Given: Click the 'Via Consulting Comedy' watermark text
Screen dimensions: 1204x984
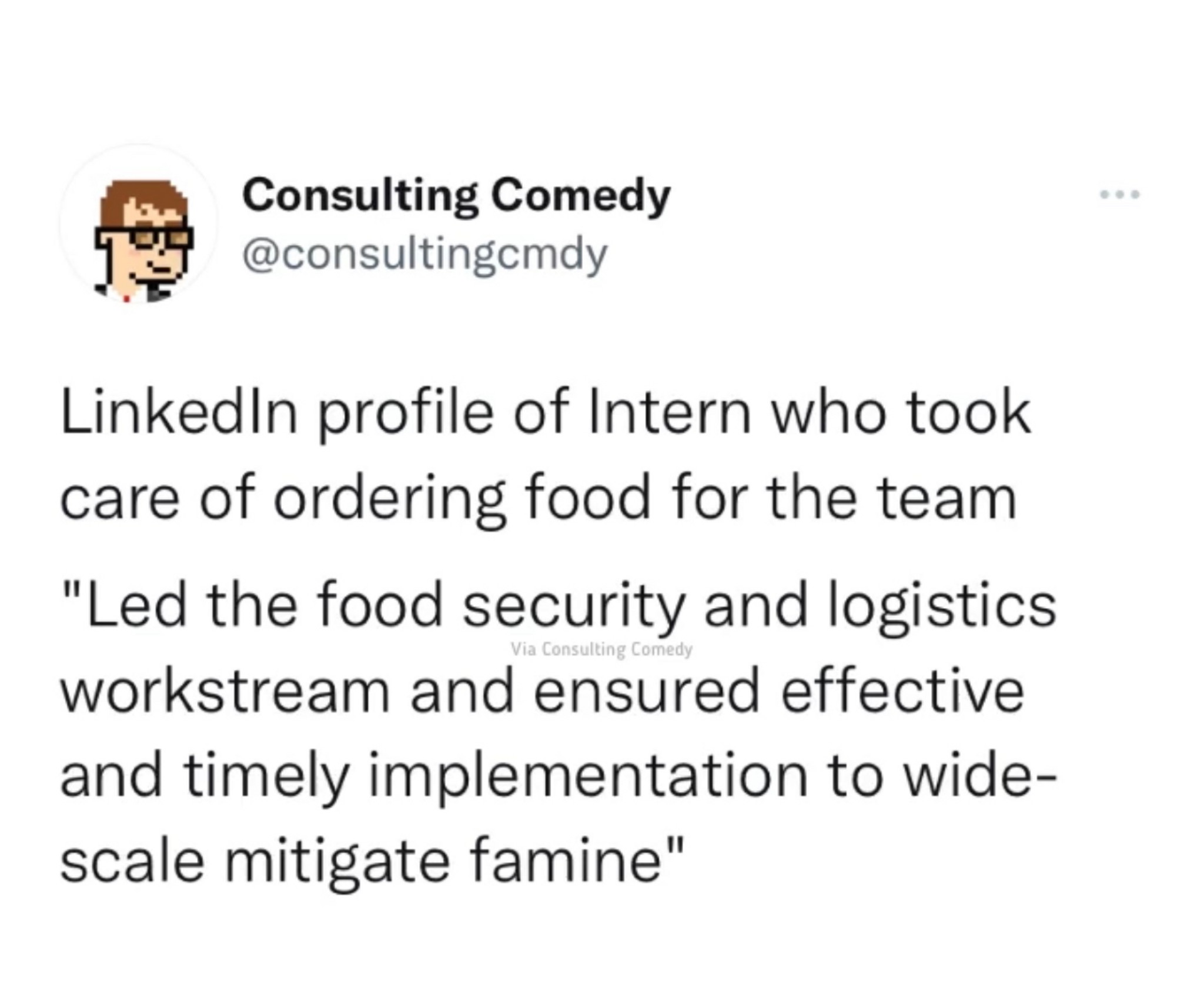Looking at the screenshot, I should click(601, 649).
